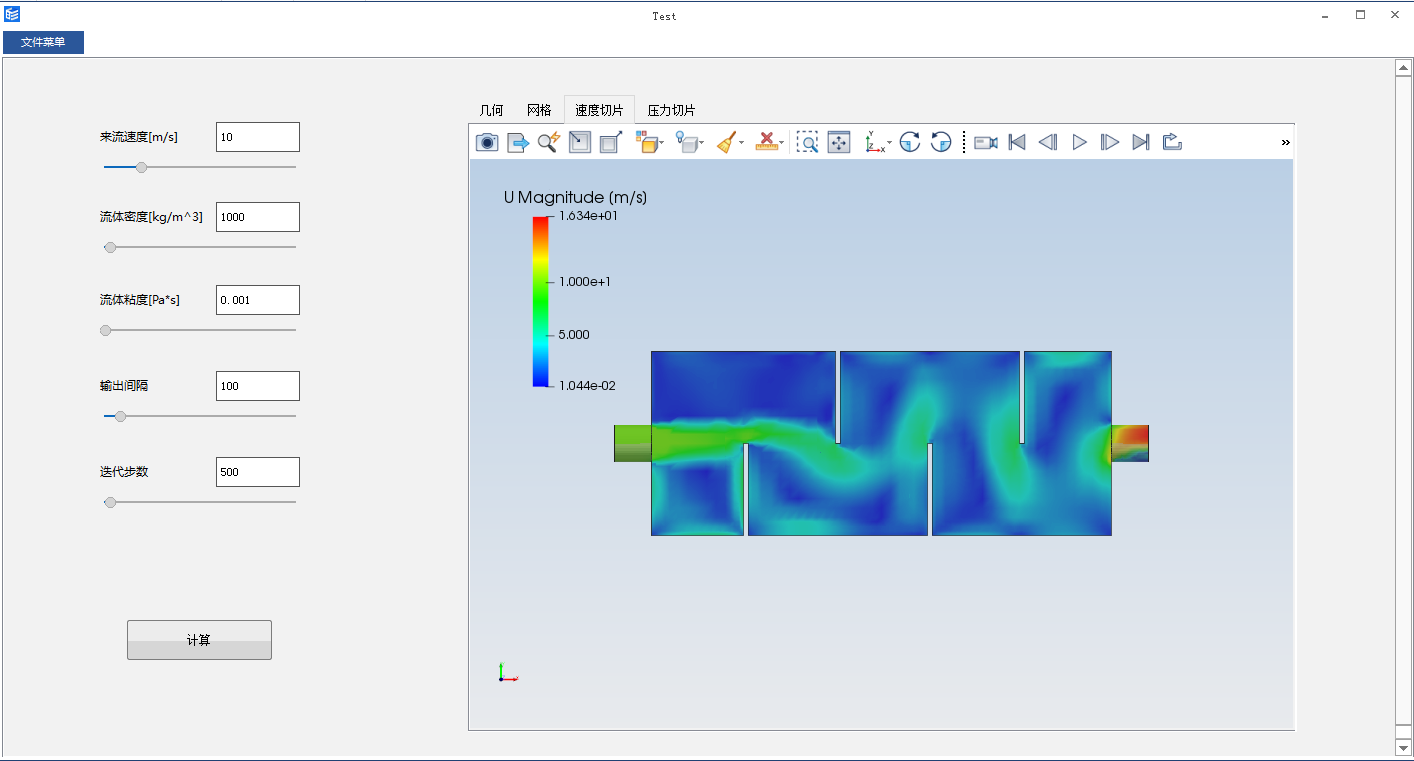This screenshot has width=1414, height=761.
Task: Click the 迭代步数 slider handle
Action: pyautogui.click(x=110, y=502)
